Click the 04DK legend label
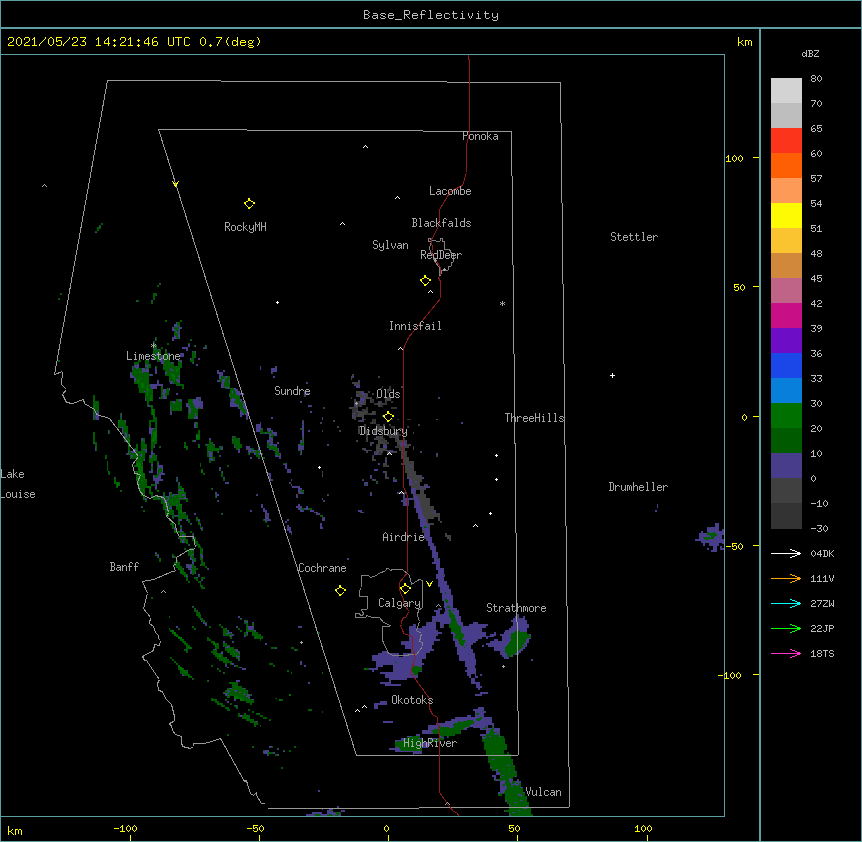Image resolution: width=862 pixels, height=842 pixels. point(822,553)
